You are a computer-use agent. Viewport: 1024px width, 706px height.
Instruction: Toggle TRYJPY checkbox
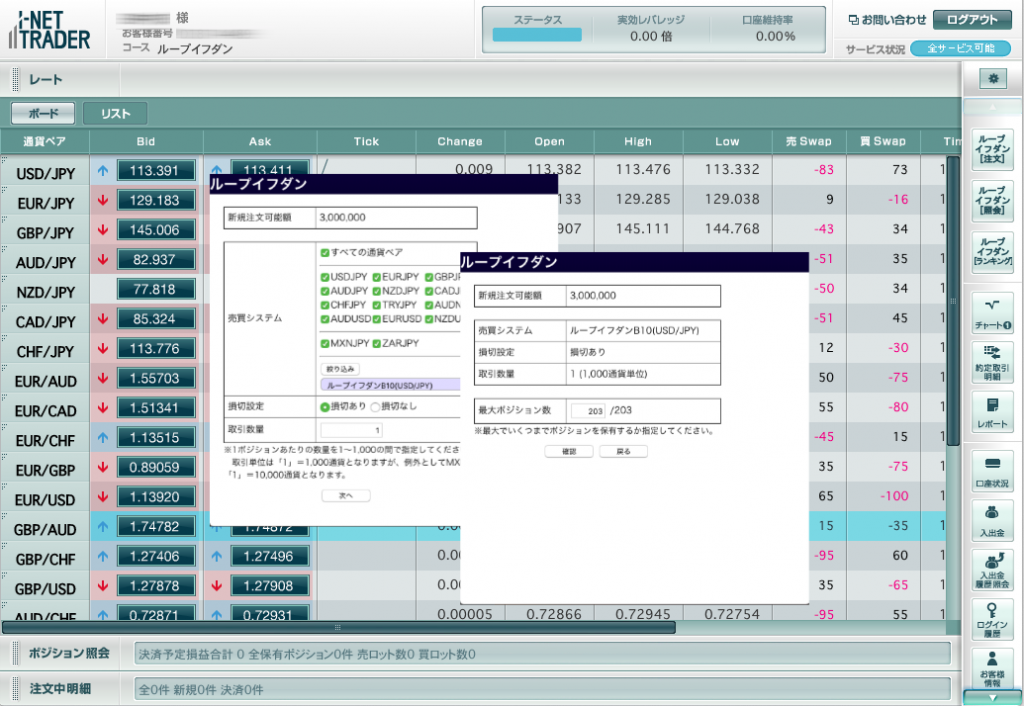pyautogui.click(x=377, y=305)
